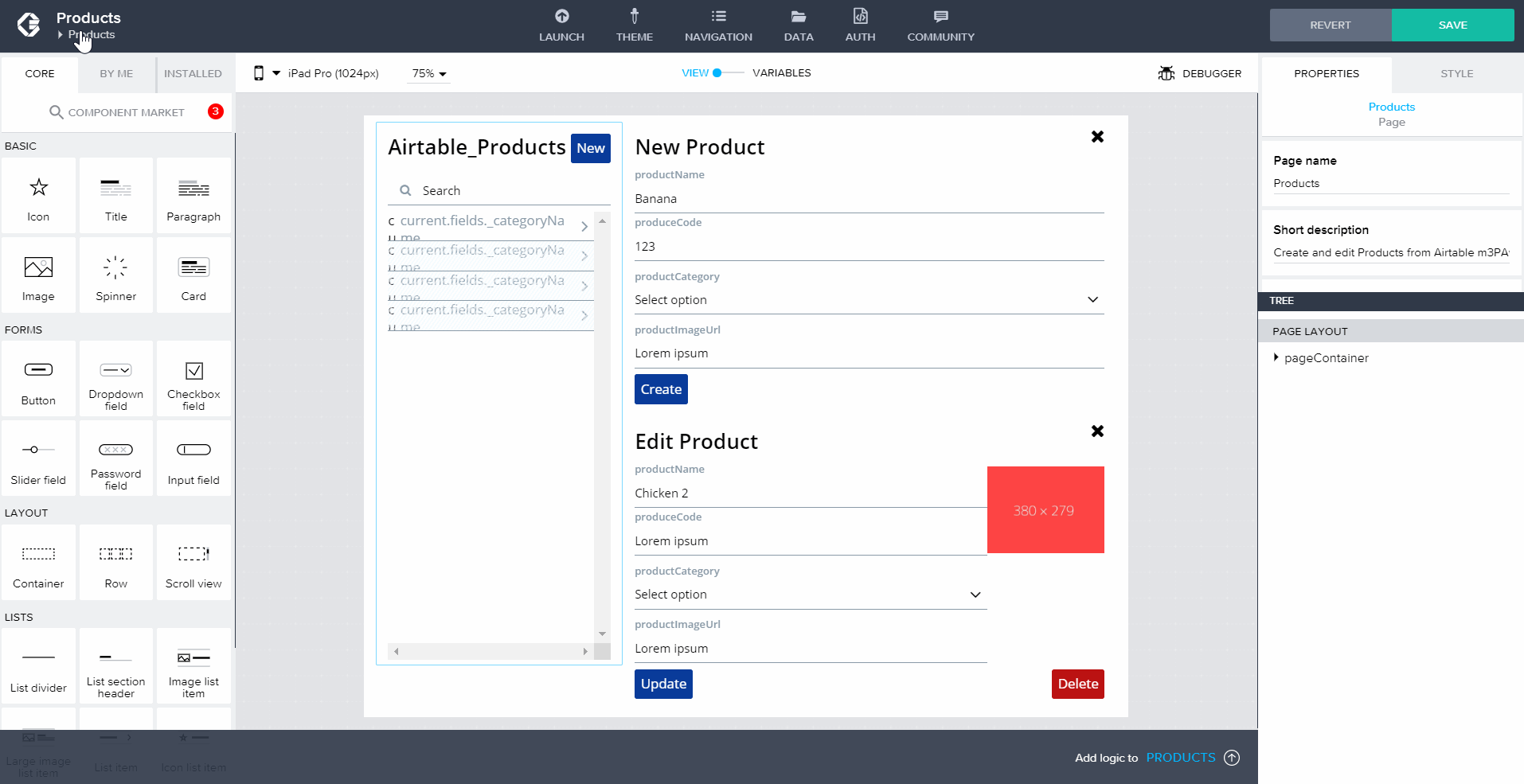This screenshot has width=1524, height=784.
Task: Click the Search field in product list
Action: [x=499, y=191]
